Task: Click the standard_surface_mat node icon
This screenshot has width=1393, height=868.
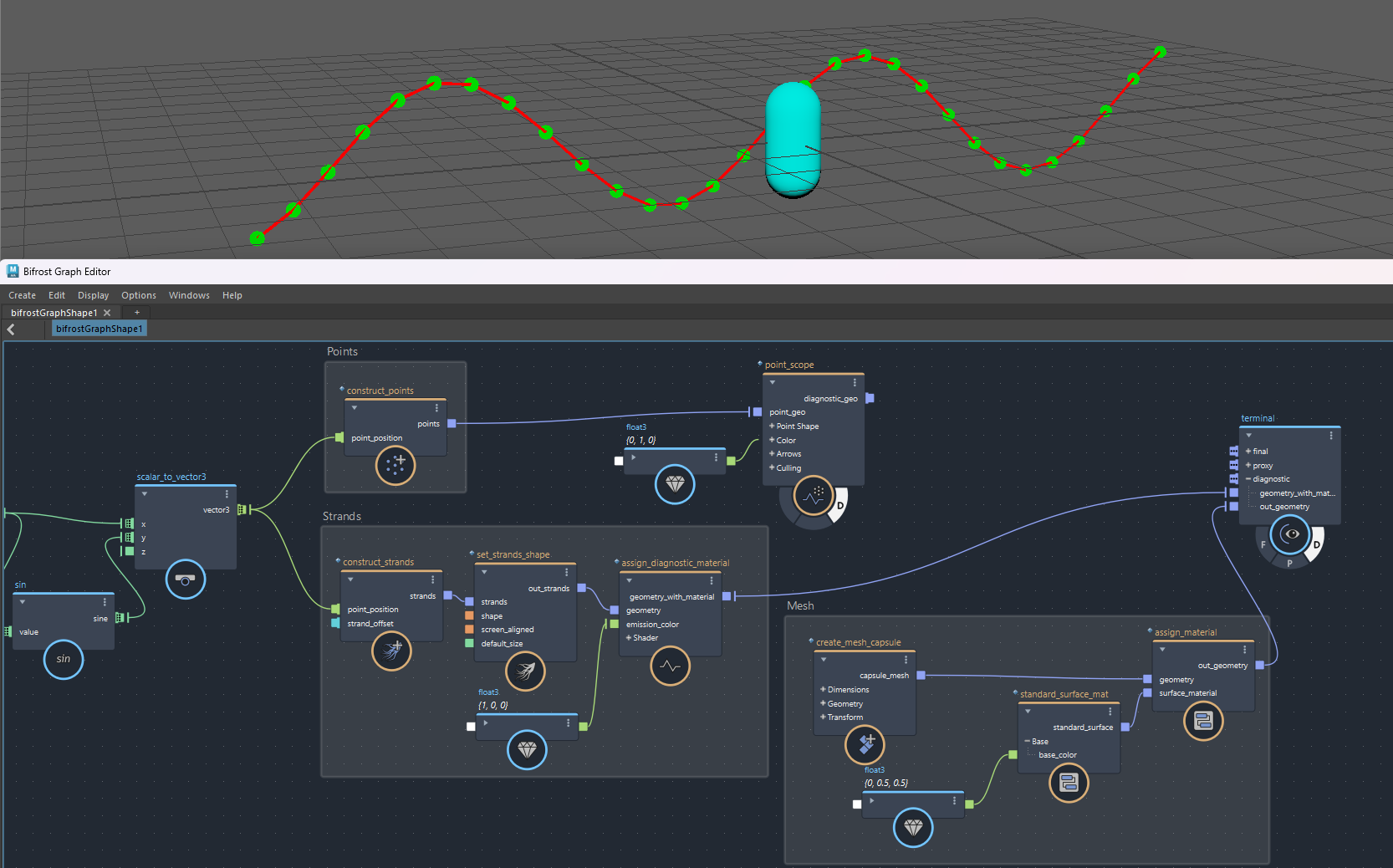Action: point(1069,783)
